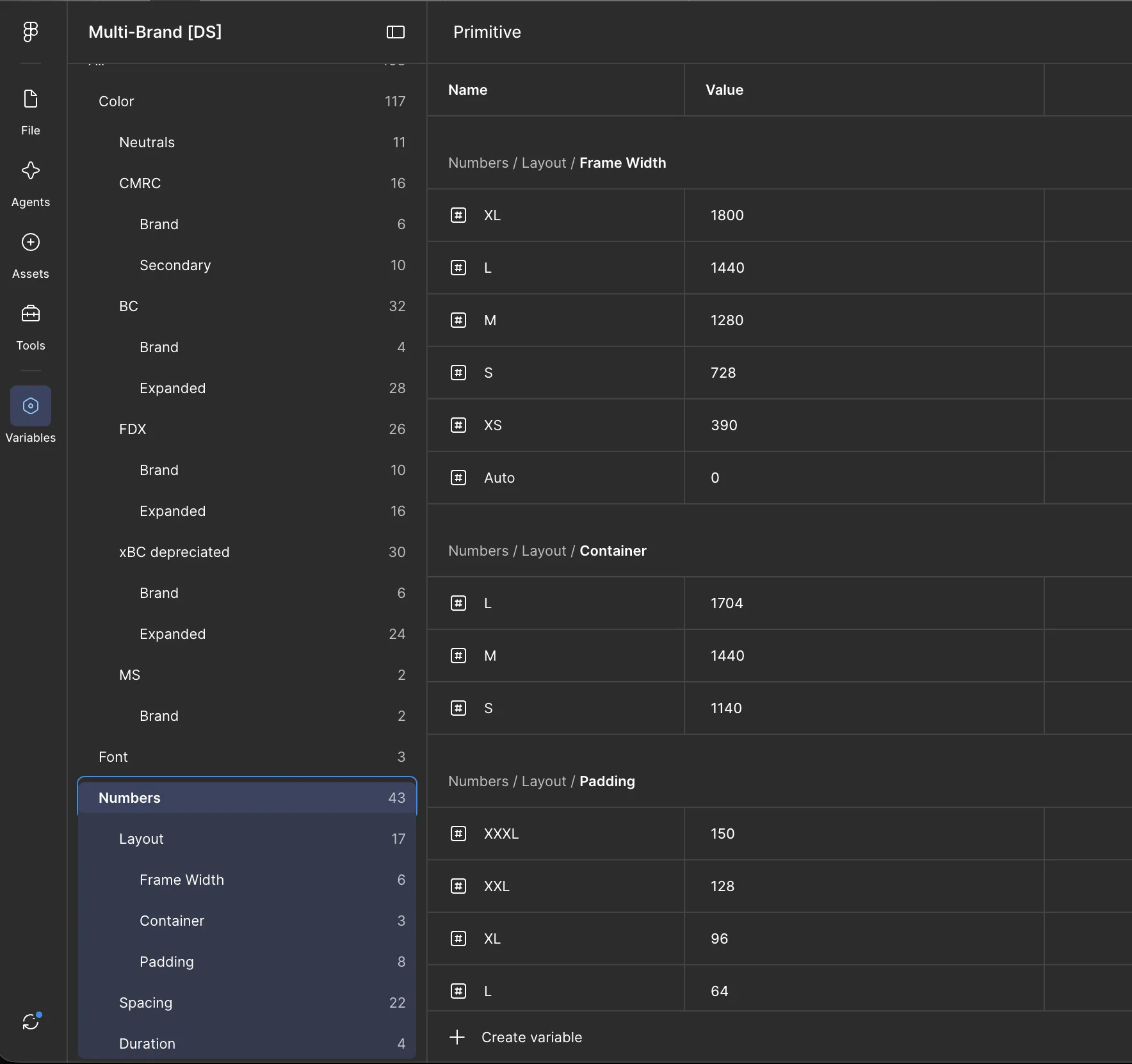Open the Agents panel
This screenshot has width=1132, height=1064.
[x=31, y=184]
